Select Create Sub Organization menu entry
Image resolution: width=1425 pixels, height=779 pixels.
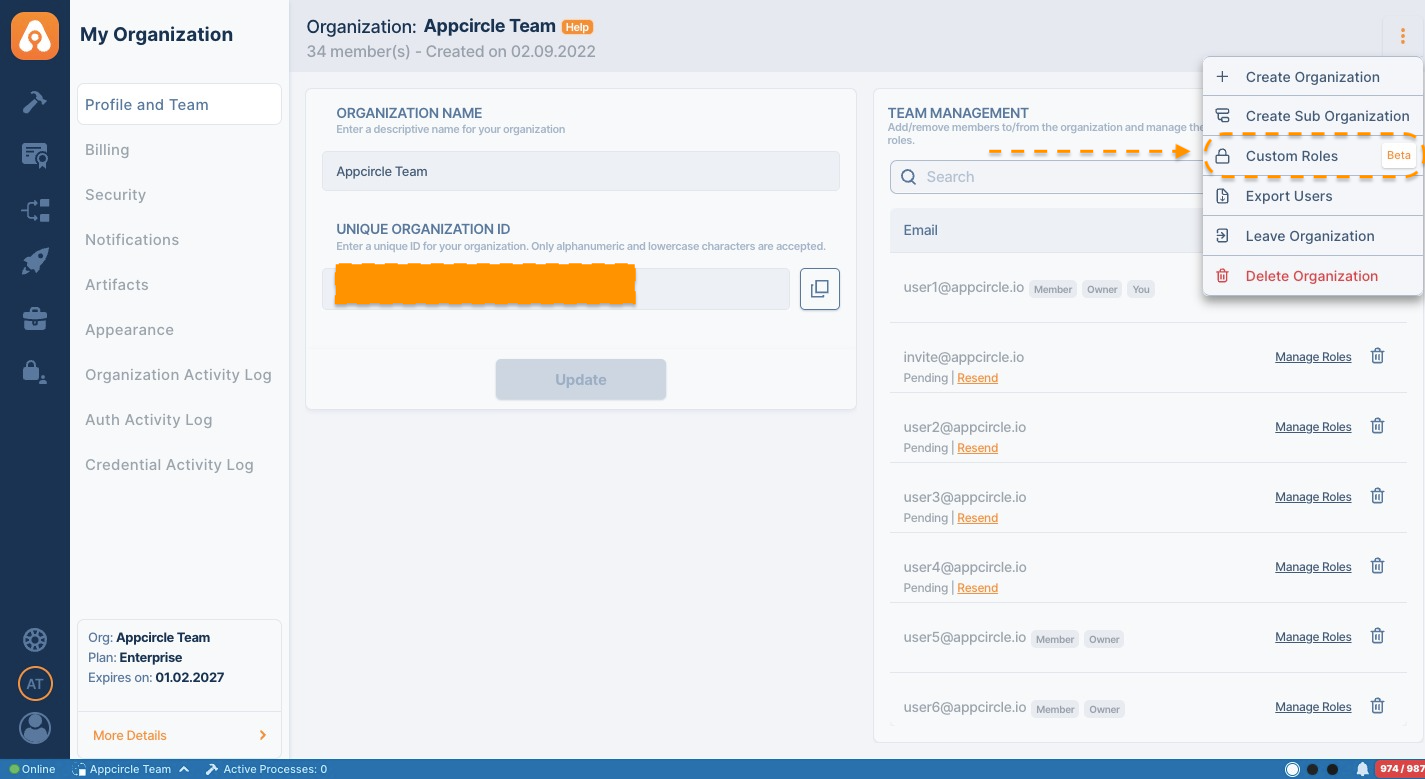(1312, 116)
